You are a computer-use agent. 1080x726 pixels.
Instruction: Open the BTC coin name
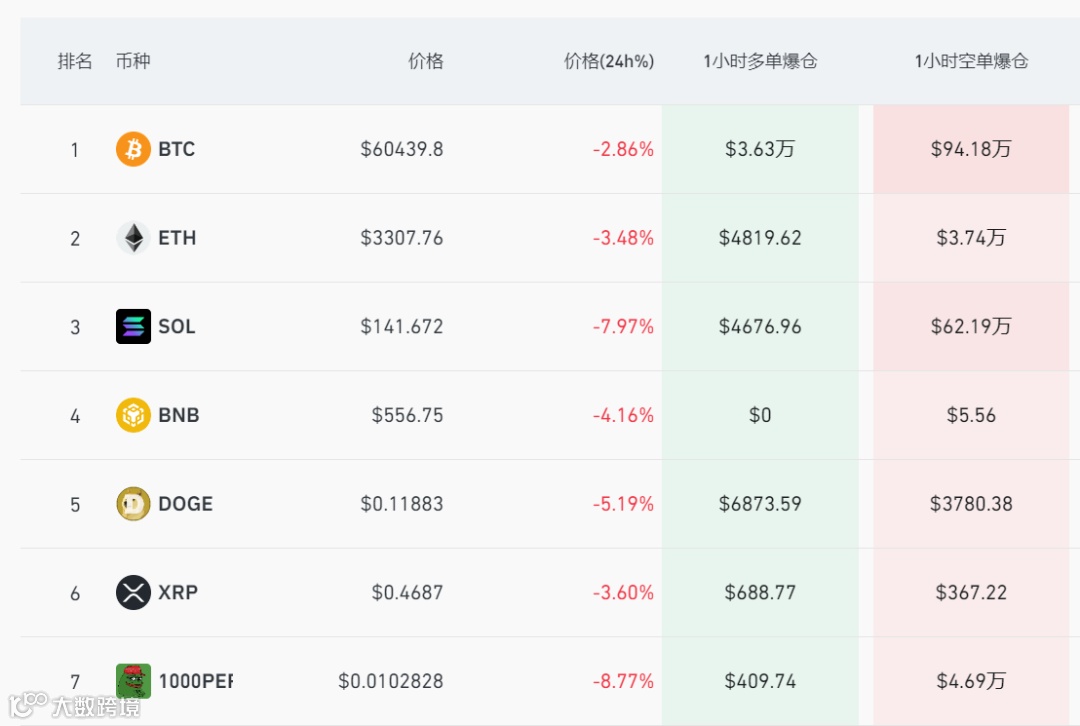click(x=176, y=149)
